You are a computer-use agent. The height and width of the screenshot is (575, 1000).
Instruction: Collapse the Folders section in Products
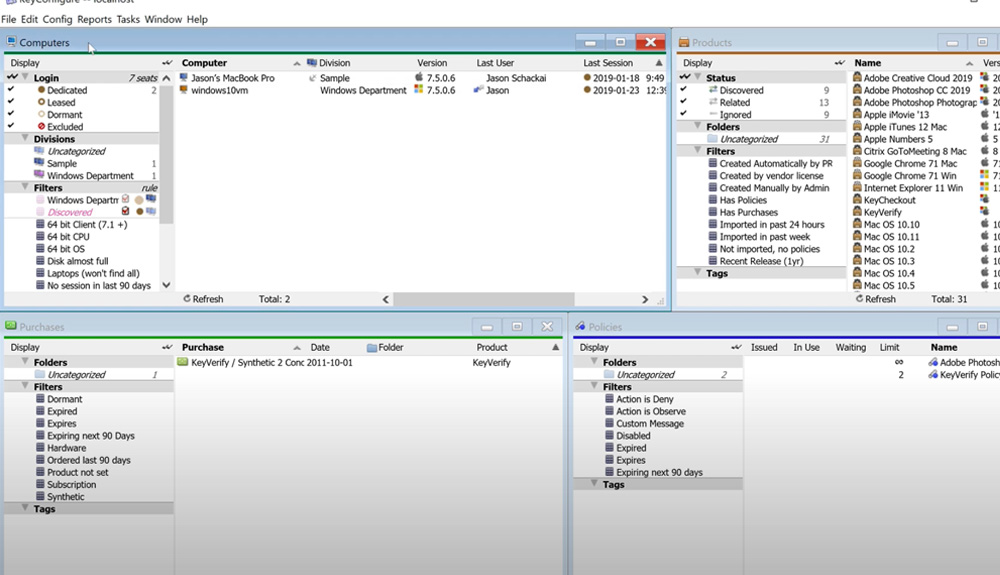[698, 126]
